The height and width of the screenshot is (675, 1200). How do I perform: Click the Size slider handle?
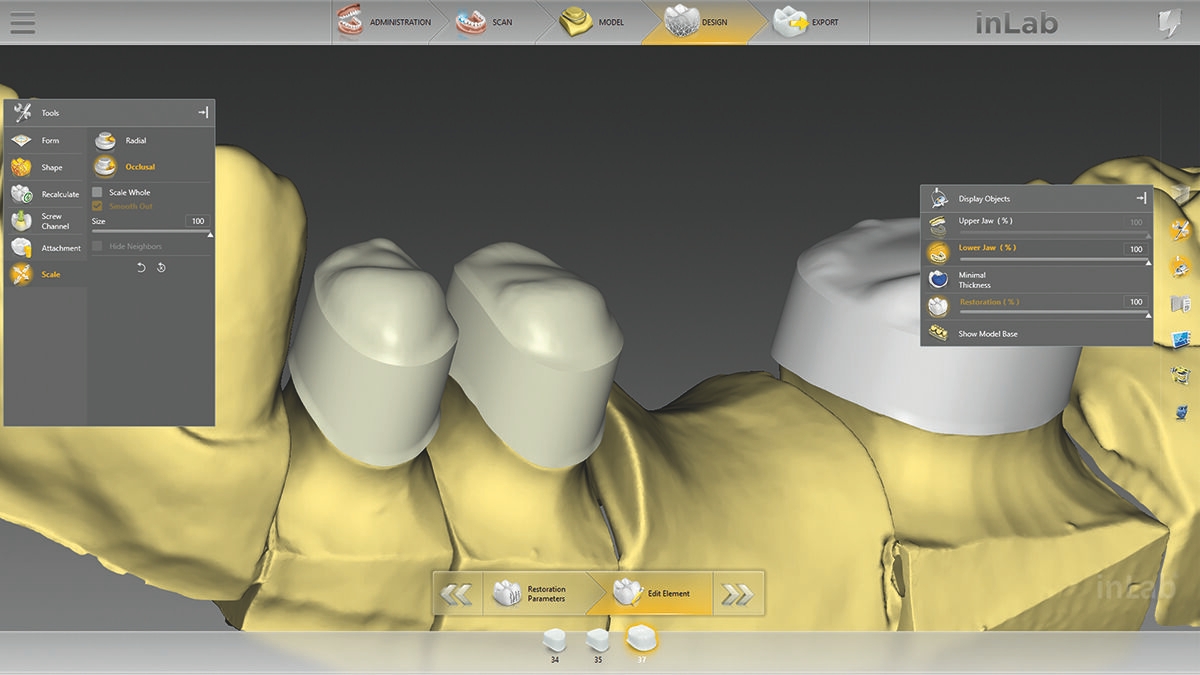210,234
